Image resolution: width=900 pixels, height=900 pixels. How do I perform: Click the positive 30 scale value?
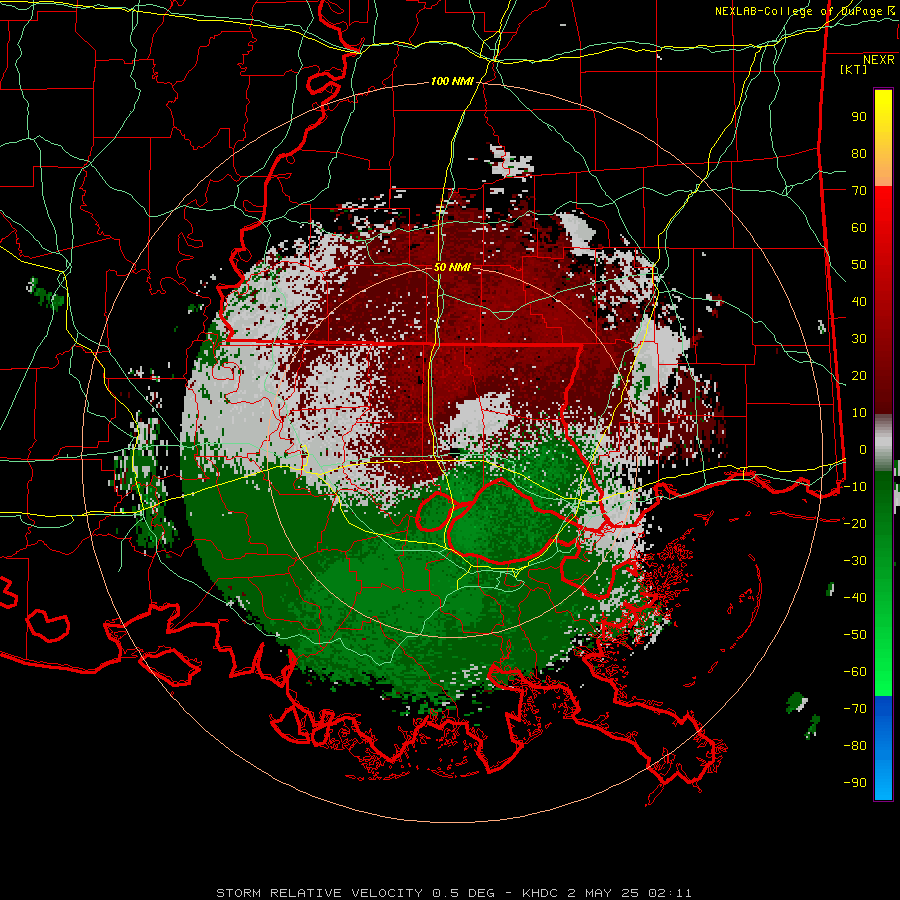[x=859, y=339]
